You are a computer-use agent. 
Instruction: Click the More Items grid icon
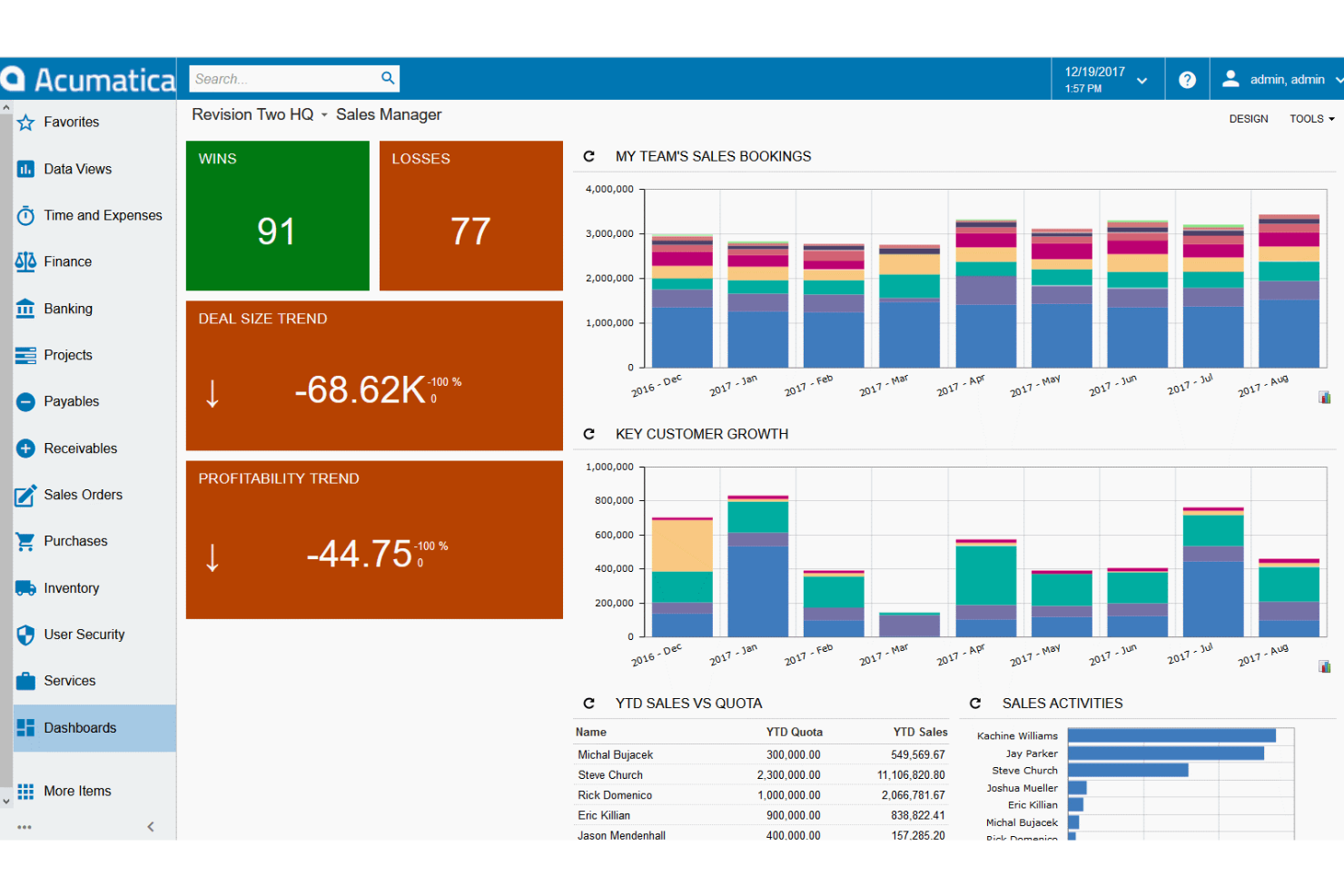pyautogui.click(x=25, y=792)
